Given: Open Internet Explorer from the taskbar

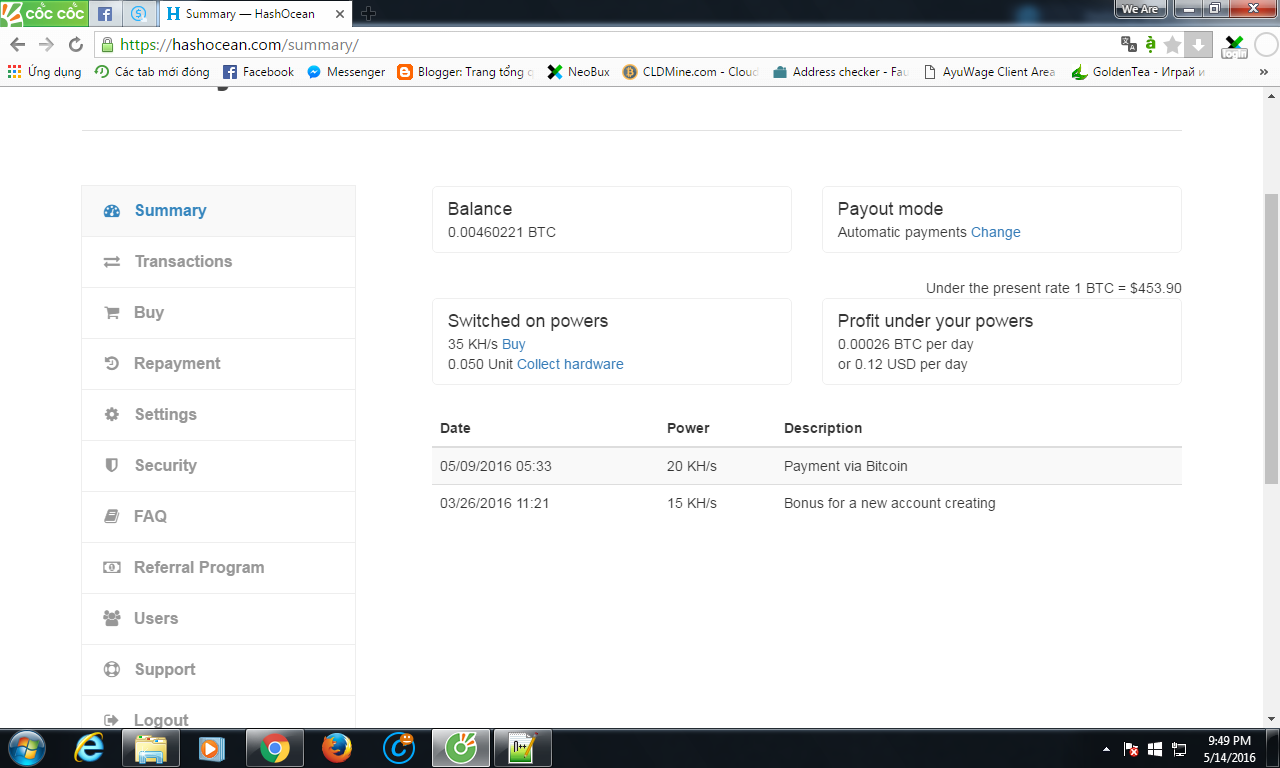Looking at the screenshot, I should 89,748.
